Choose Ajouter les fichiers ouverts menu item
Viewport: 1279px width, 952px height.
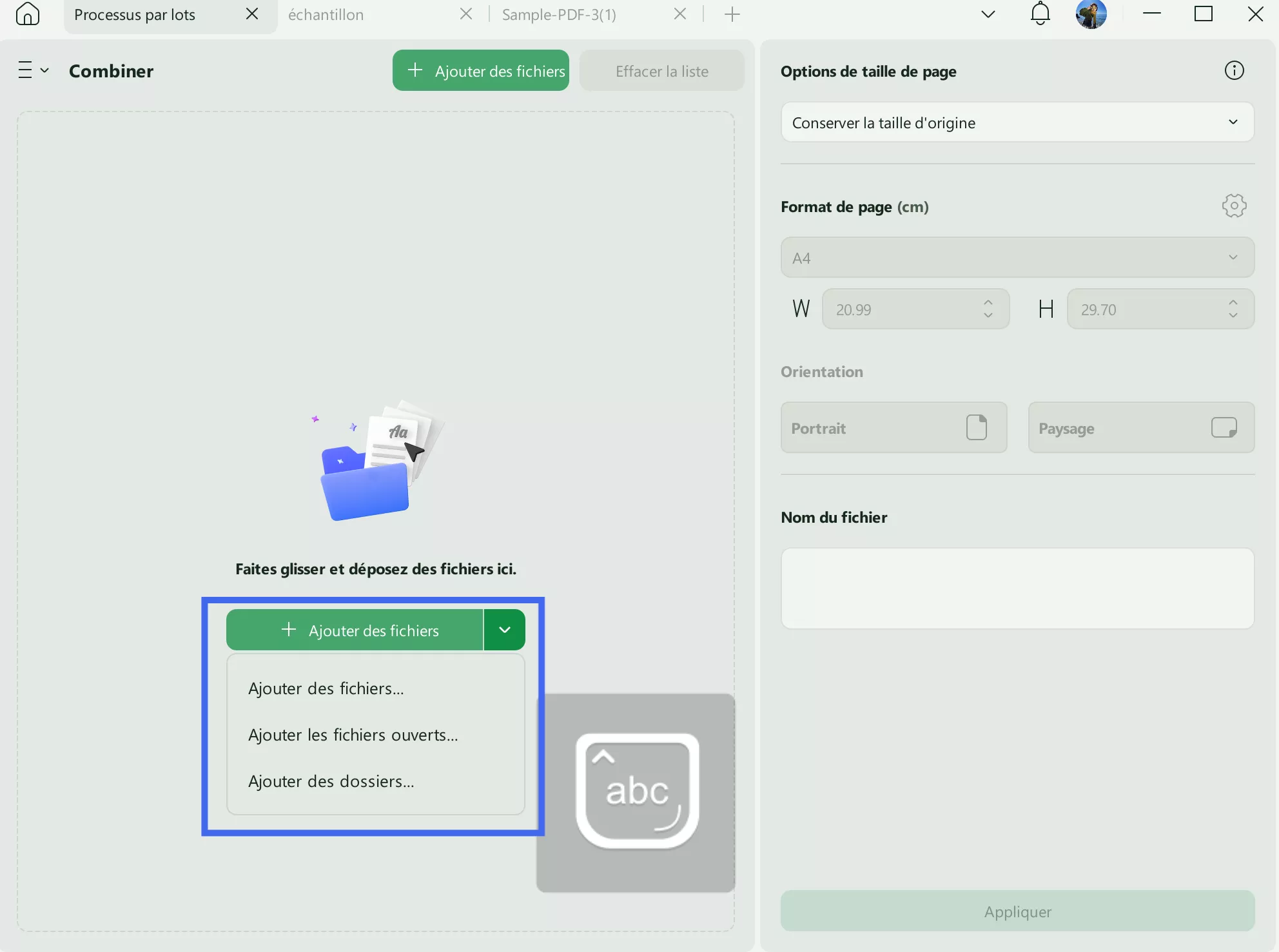pos(353,735)
